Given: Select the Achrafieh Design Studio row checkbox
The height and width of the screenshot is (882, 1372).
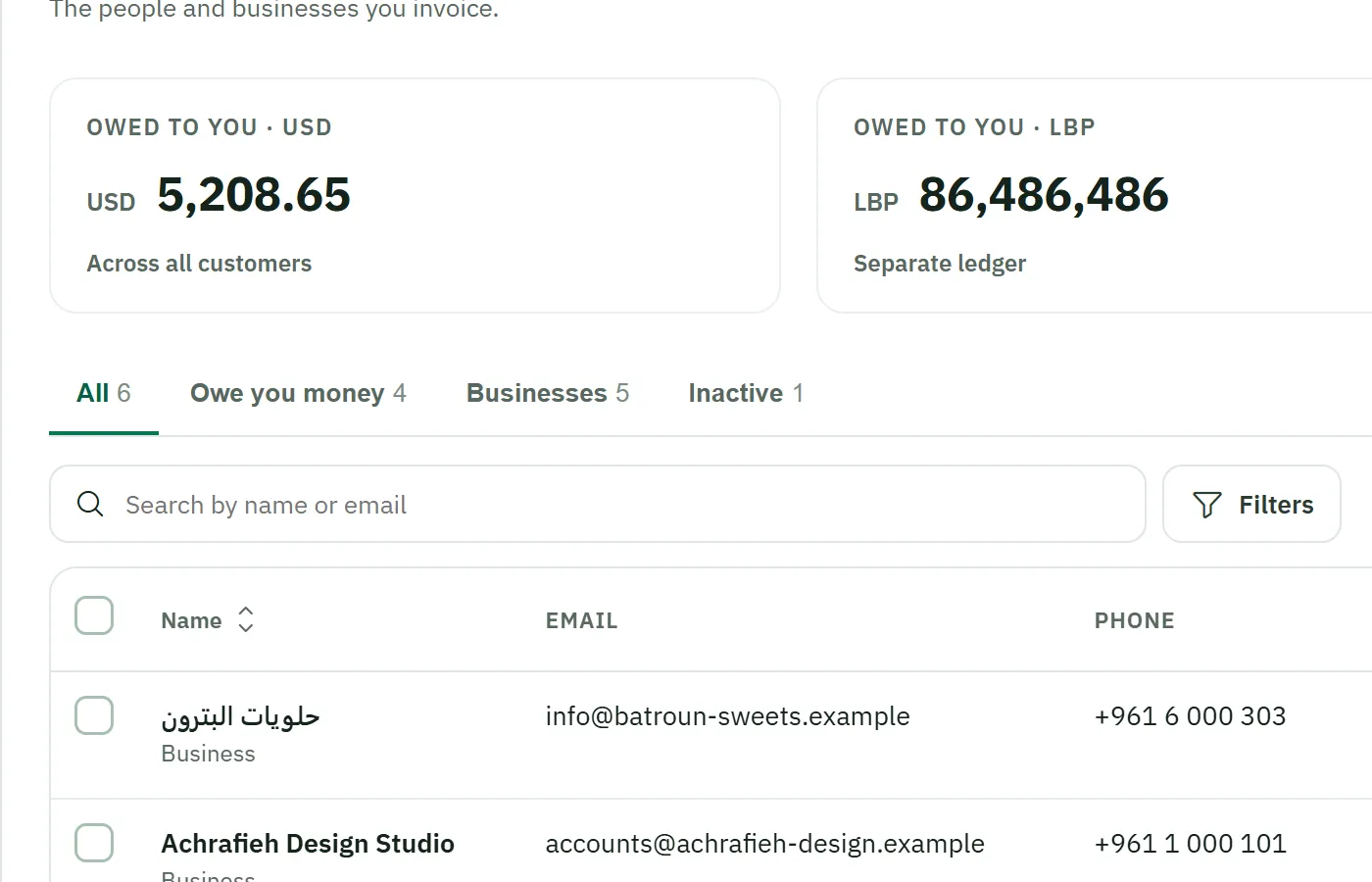Looking at the screenshot, I should [x=94, y=843].
